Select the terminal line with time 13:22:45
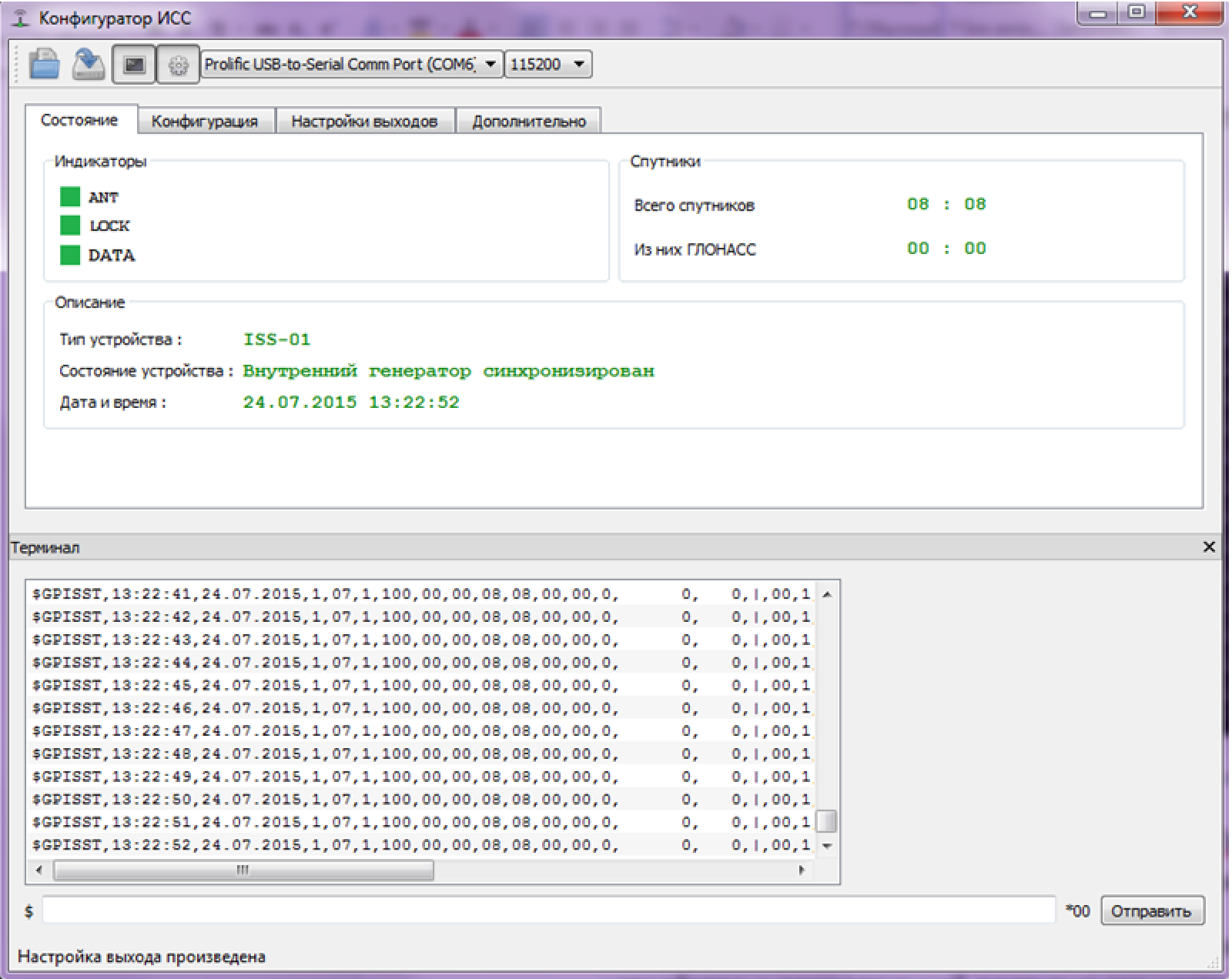The height and width of the screenshot is (979, 1232). 421,686
